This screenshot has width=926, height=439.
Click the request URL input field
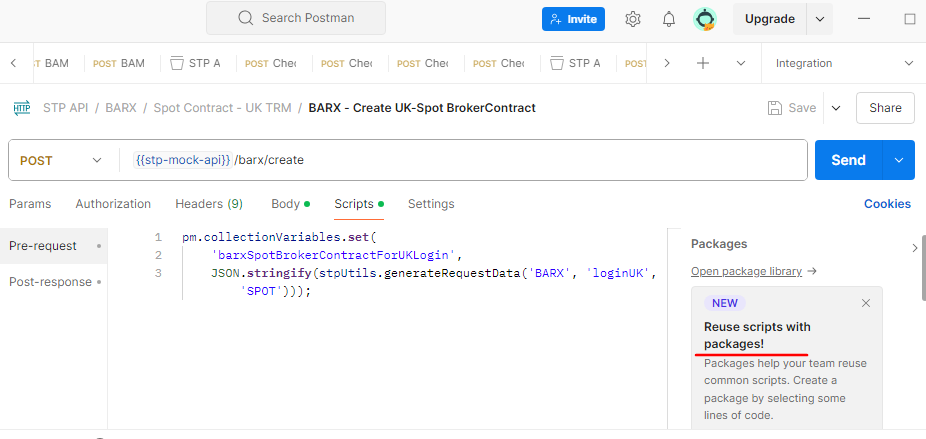[500, 160]
